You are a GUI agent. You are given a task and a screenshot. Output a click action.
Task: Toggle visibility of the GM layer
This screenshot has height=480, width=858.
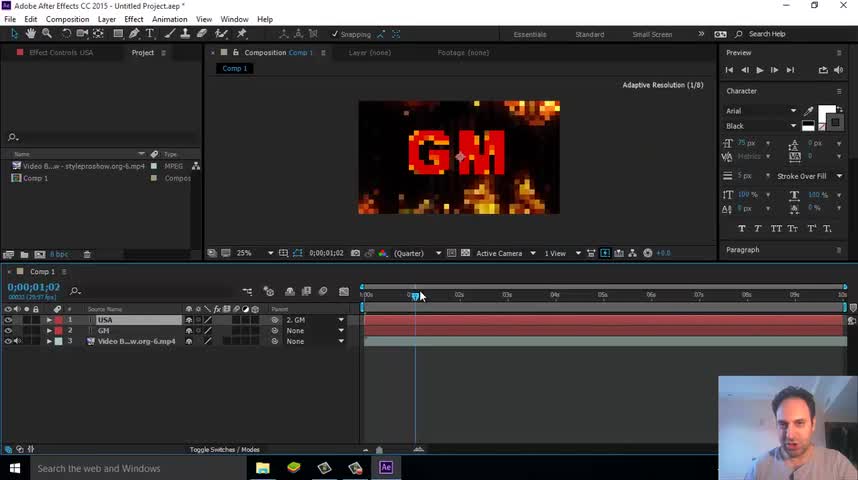click(8, 330)
